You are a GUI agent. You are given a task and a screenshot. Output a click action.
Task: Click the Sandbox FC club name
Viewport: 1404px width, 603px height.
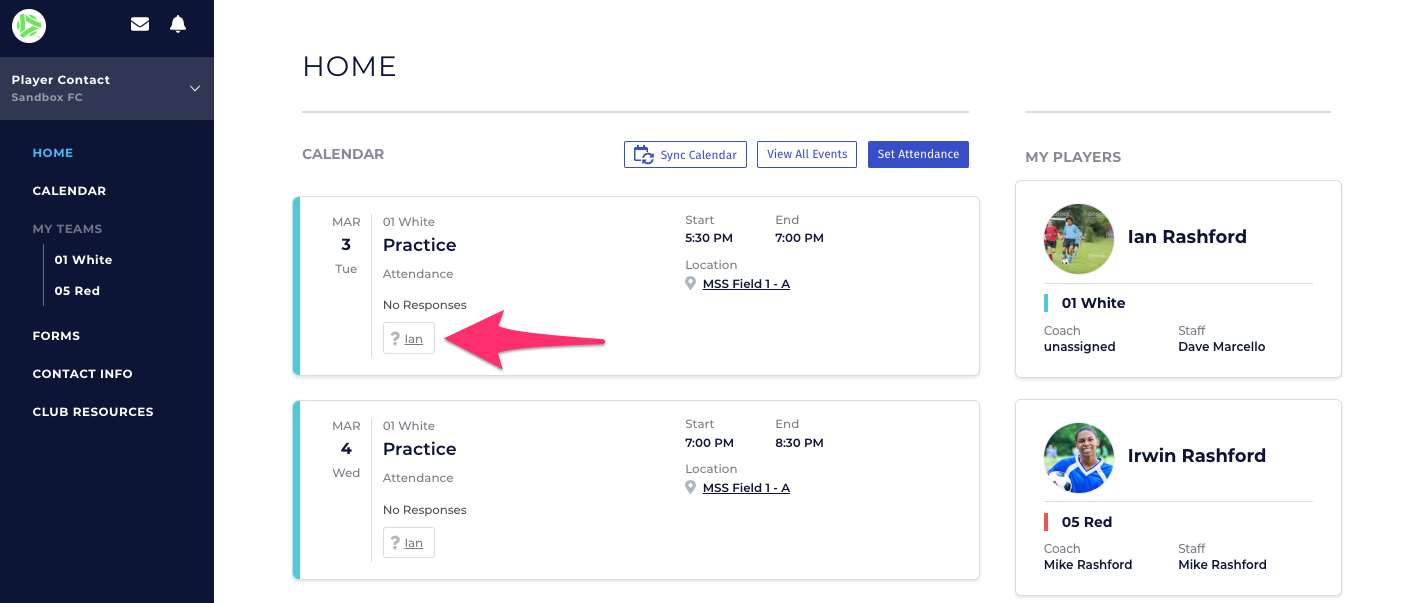pos(47,98)
